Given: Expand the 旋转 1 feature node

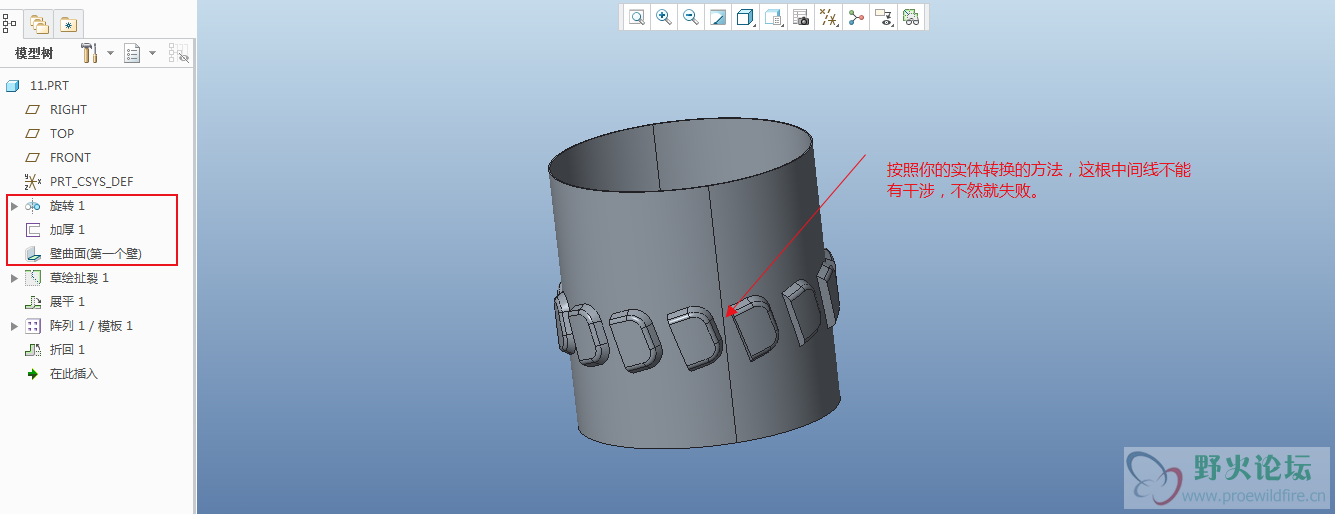Looking at the screenshot, I should click(14, 206).
